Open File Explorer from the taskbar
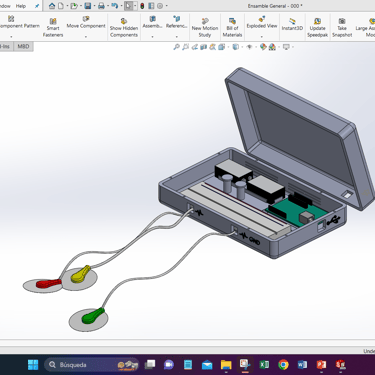The width and height of the screenshot is (375, 375). tap(226, 365)
